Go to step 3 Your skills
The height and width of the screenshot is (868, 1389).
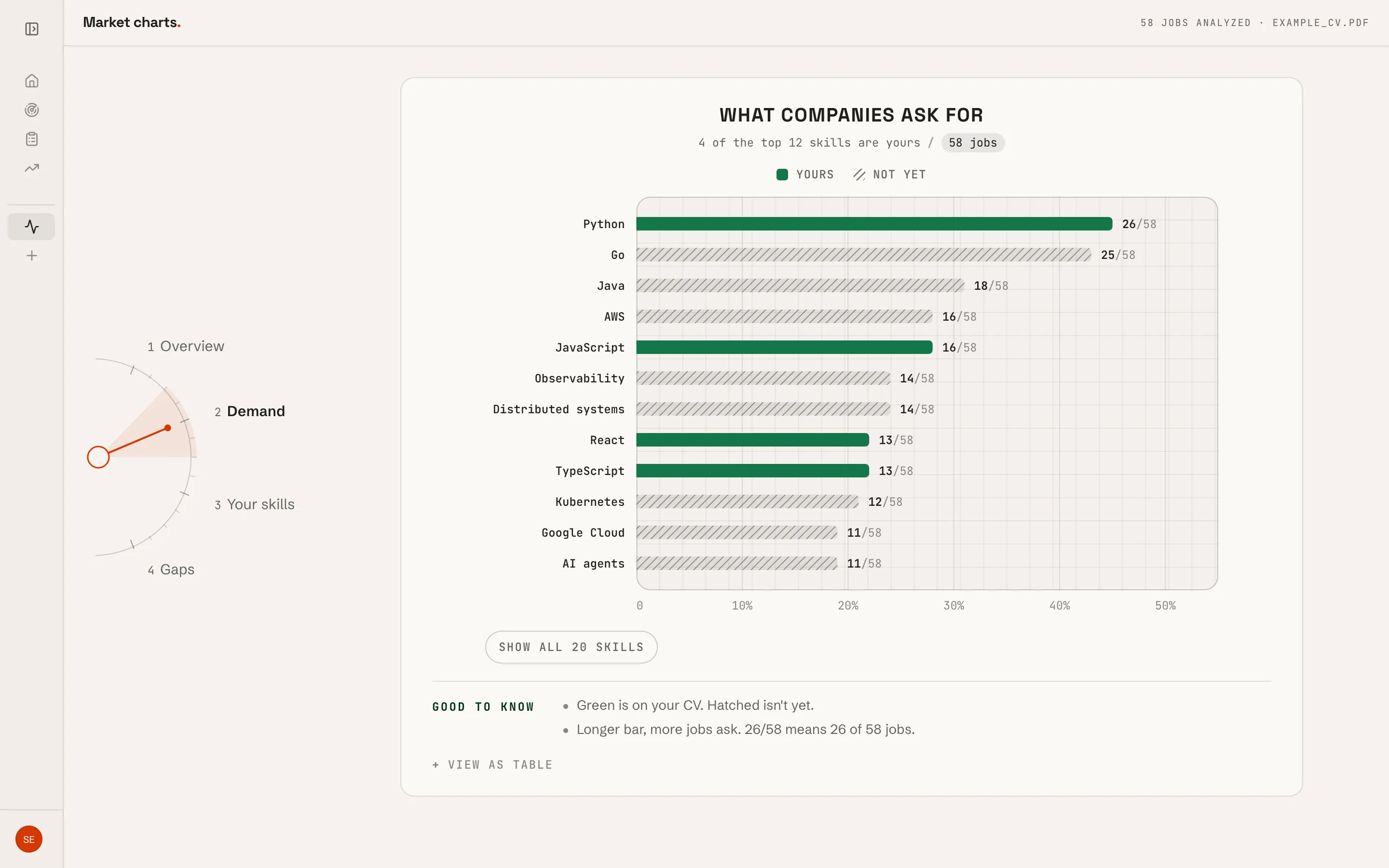click(254, 504)
